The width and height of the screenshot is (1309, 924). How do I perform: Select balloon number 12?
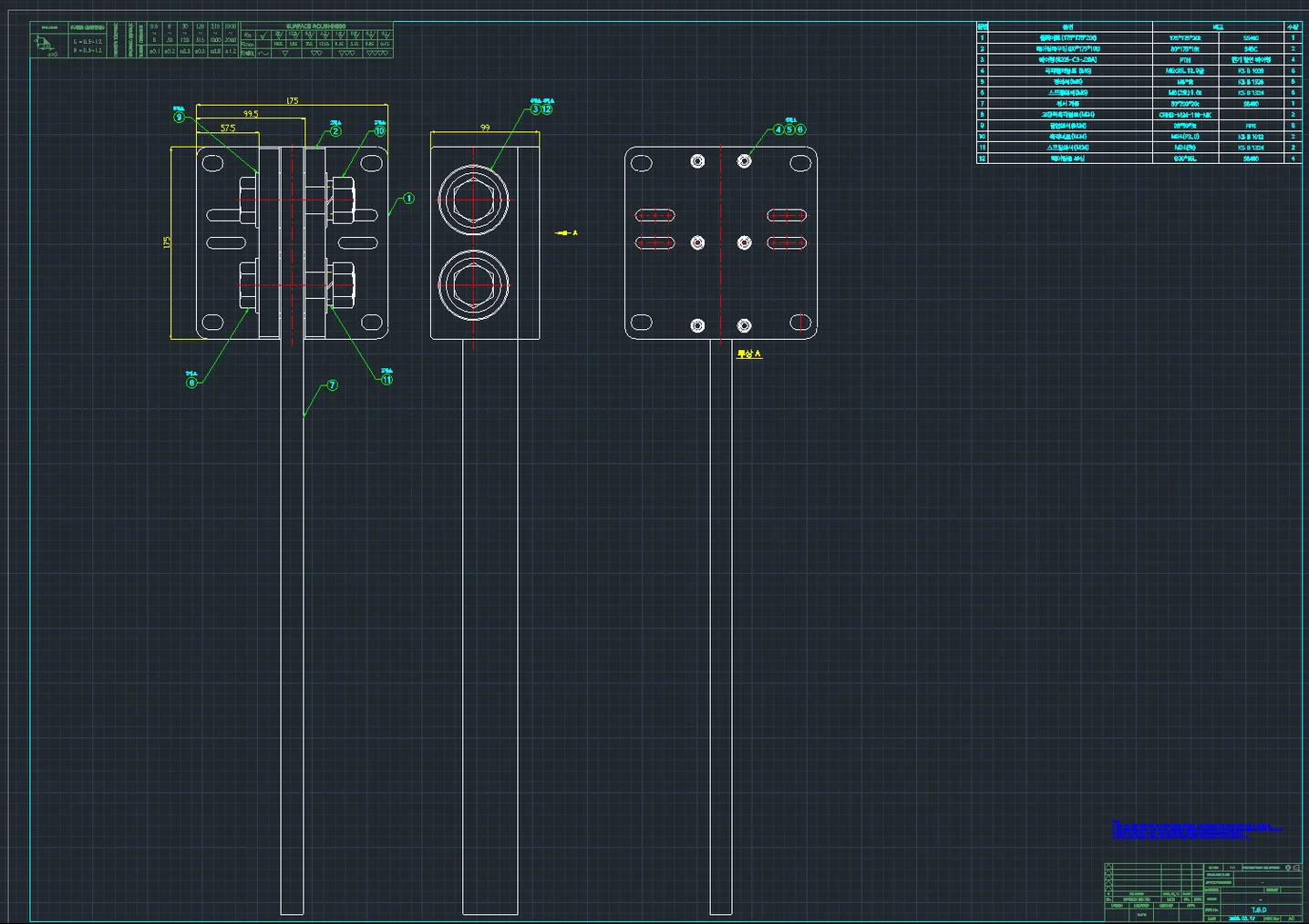coord(547,109)
